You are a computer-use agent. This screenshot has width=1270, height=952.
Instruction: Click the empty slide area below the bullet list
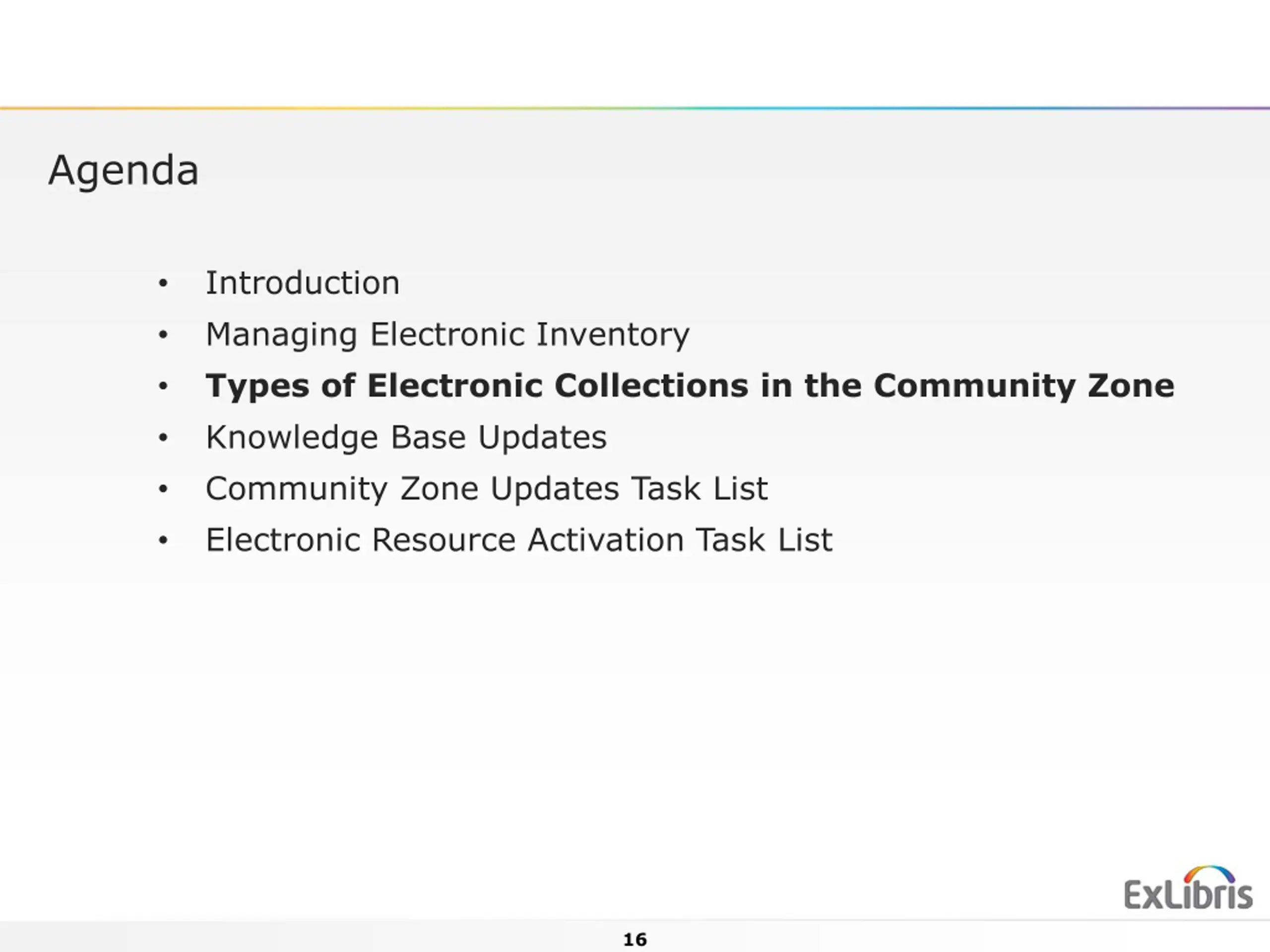pyautogui.click(x=574, y=717)
